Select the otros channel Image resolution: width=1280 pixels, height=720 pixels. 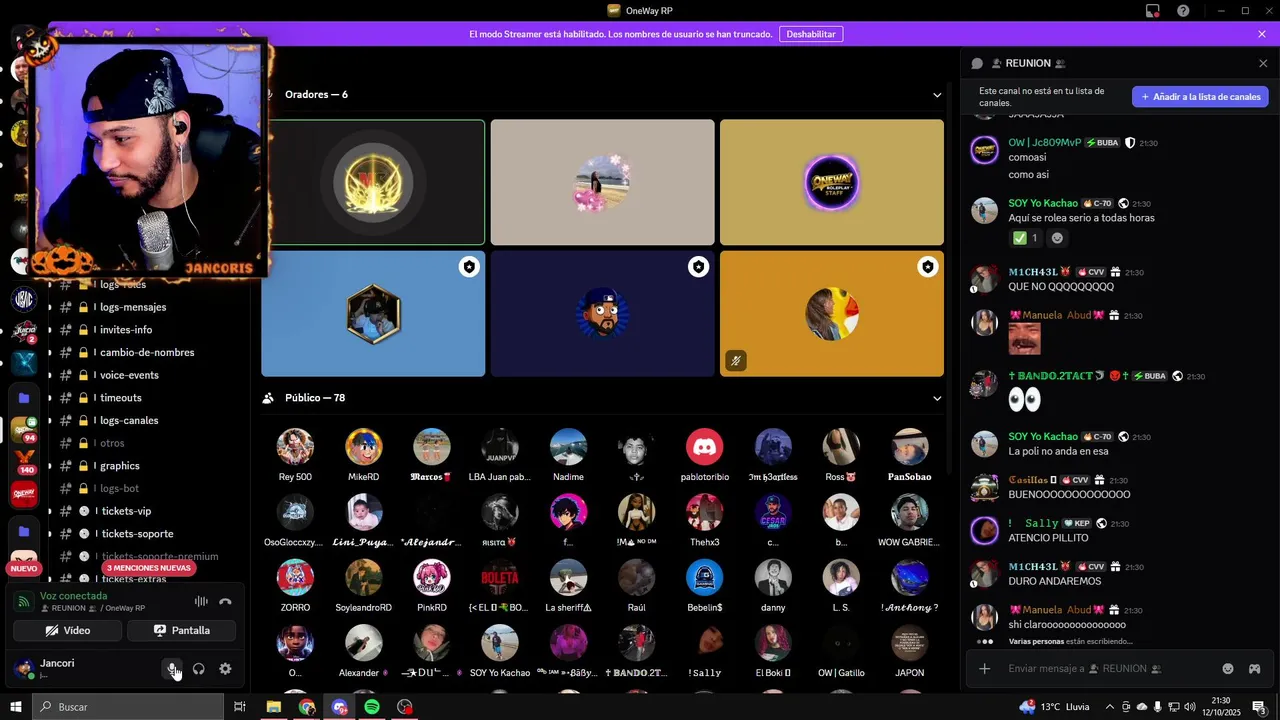pos(112,443)
